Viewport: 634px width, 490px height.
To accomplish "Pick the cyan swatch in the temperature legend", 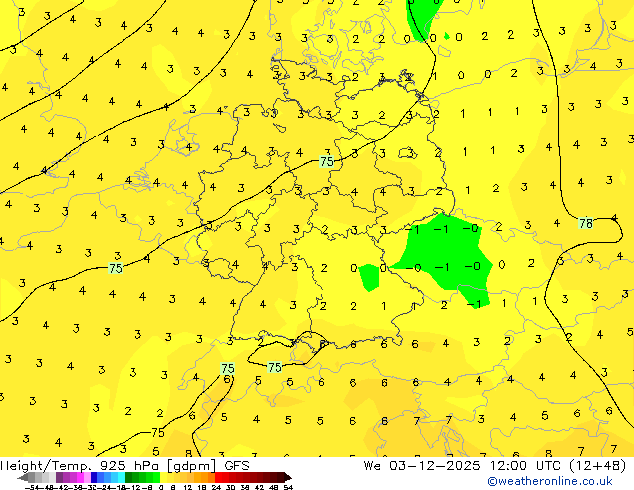I will pos(121,477).
